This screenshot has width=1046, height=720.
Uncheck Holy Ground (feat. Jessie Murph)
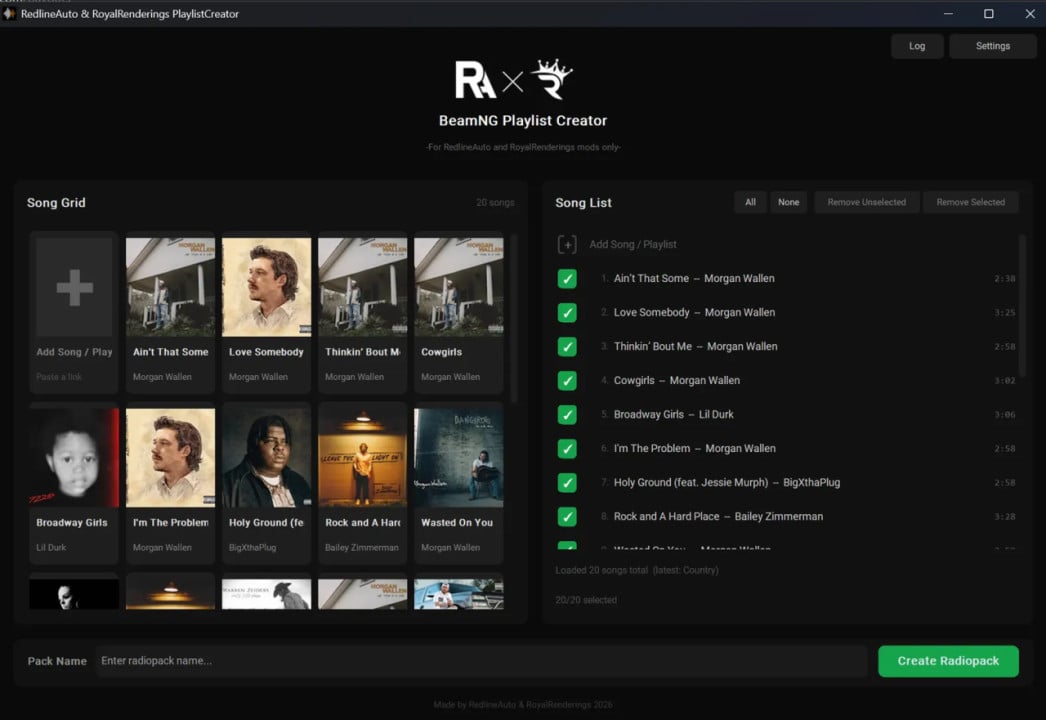click(x=567, y=482)
